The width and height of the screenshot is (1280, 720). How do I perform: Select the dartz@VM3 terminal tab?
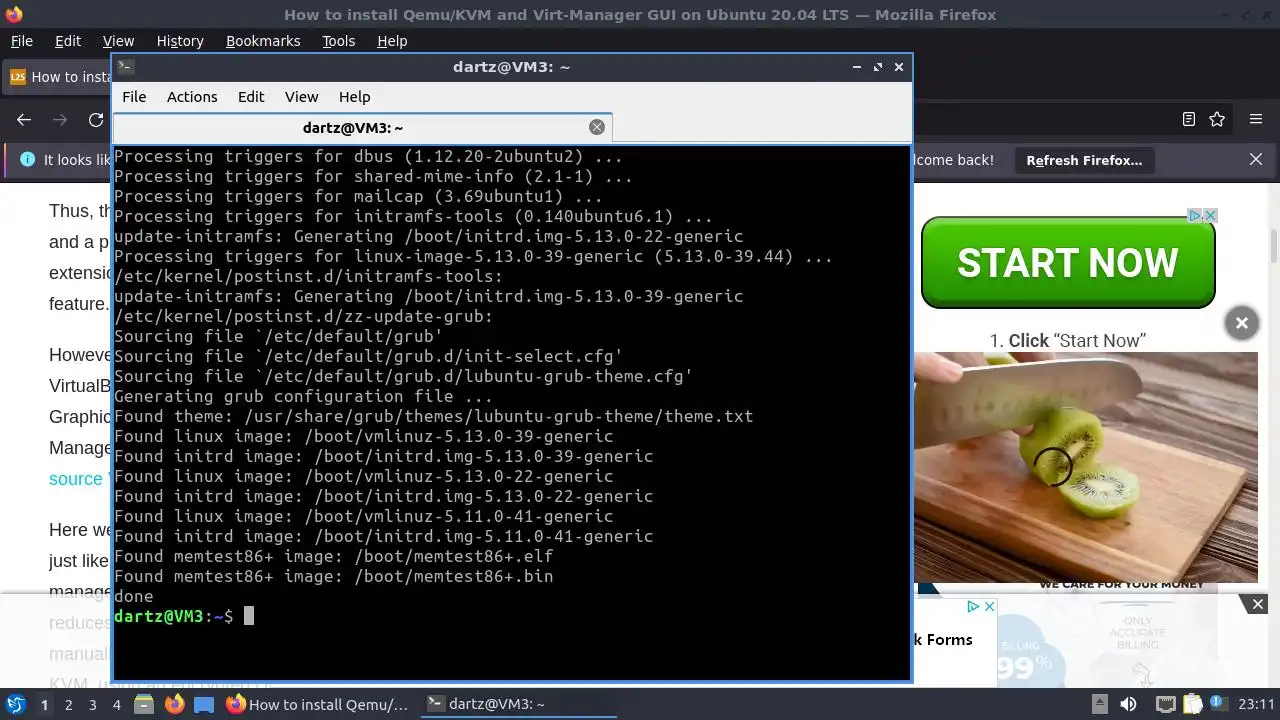pyautogui.click(x=362, y=128)
